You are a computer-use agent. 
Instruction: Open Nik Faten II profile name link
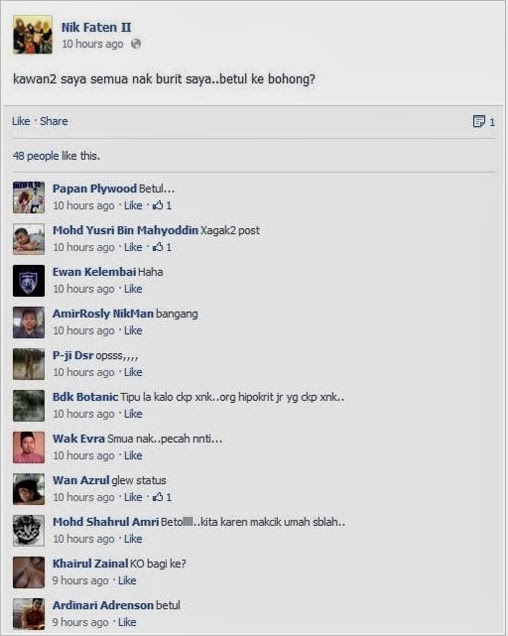click(x=96, y=28)
